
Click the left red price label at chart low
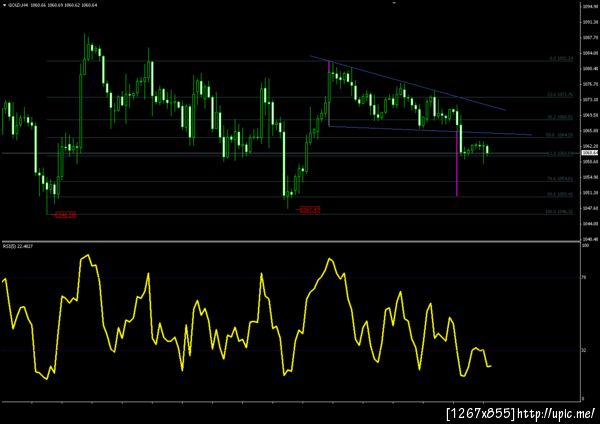pyautogui.click(x=65, y=215)
